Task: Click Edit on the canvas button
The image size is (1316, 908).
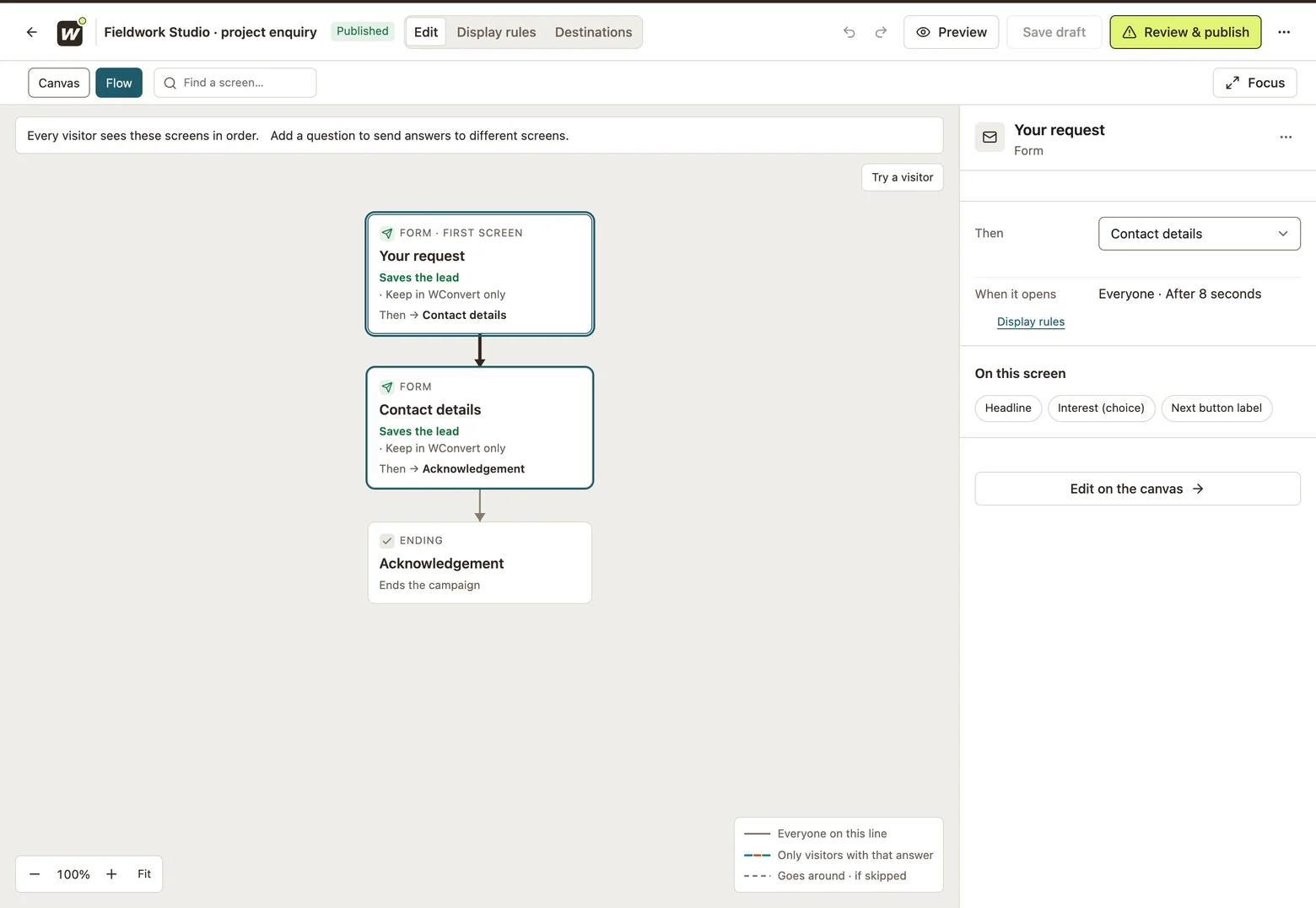Action: click(x=1137, y=489)
